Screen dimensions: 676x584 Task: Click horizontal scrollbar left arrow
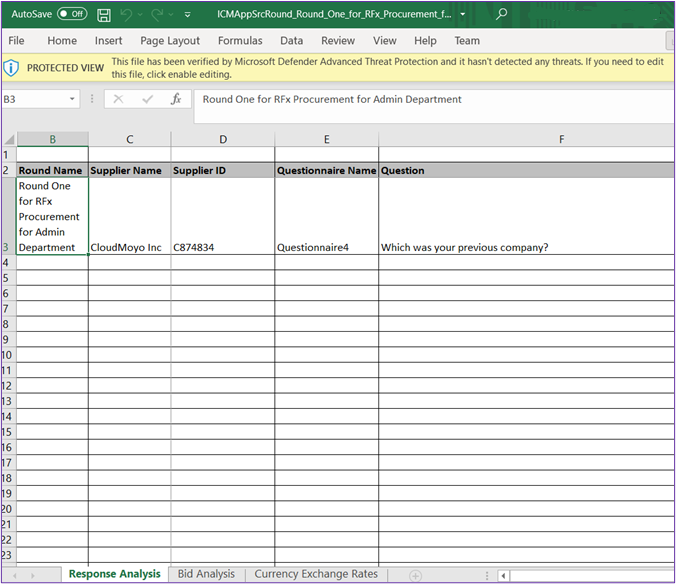pos(503,575)
